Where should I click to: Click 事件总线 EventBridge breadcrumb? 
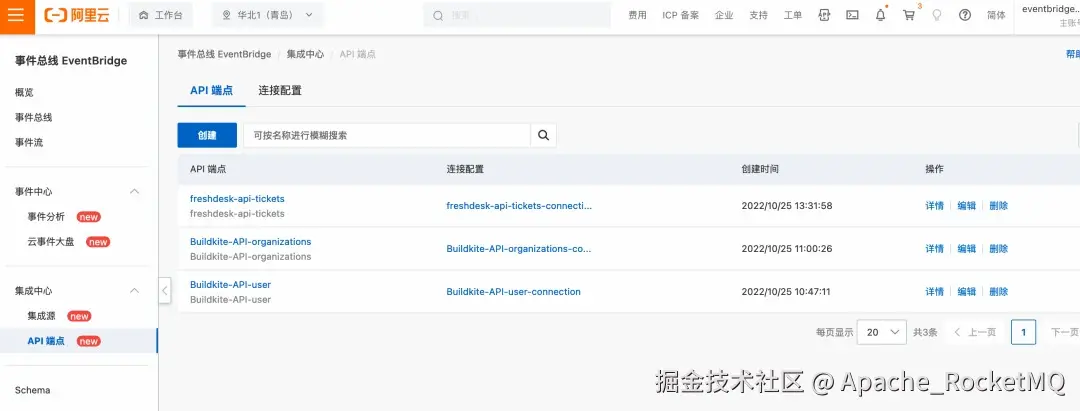point(225,54)
